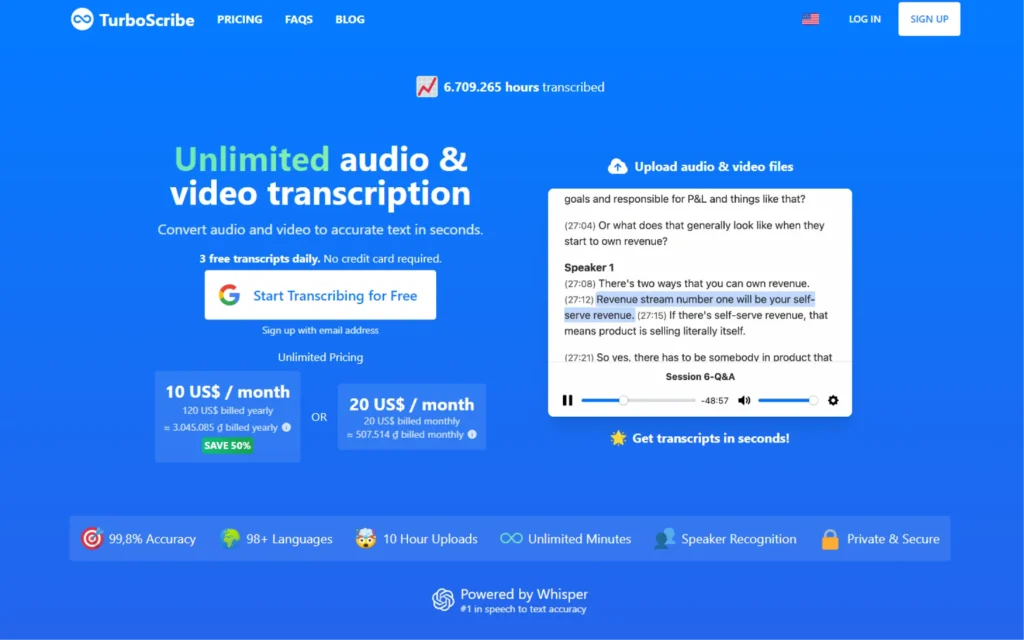Screen dimensions: 1024x640
Task: Click the Google logo icon on button
Action: coord(229,295)
